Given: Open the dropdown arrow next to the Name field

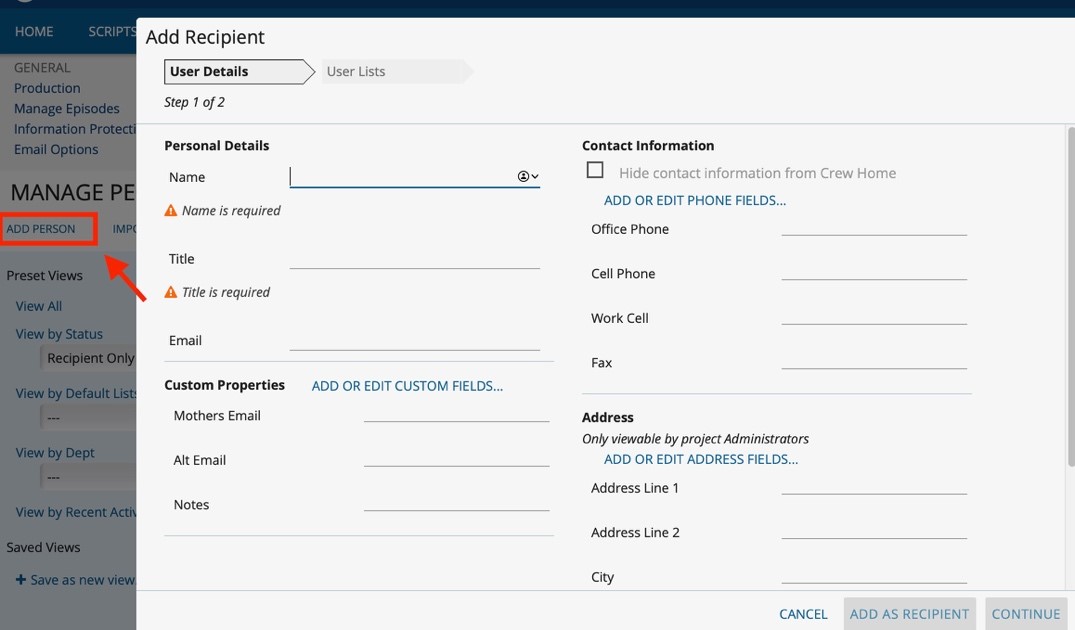Looking at the screenshot, I should (x=533, y=175).
